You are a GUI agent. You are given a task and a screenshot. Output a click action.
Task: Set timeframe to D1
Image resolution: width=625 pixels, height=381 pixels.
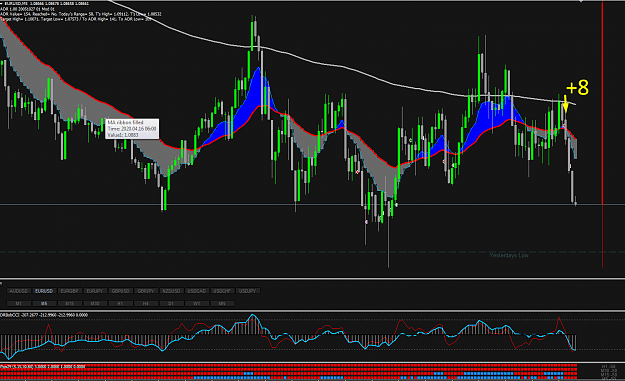click(171, 304)
